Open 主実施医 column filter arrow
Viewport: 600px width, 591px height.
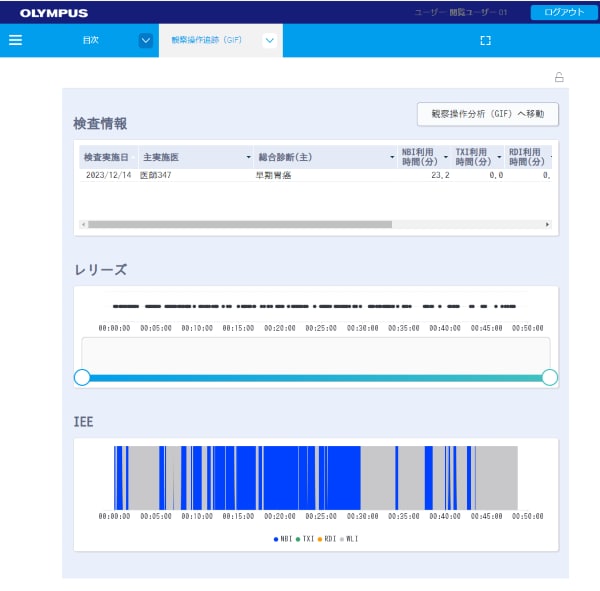pyautogui.click(x=248, y=157)
